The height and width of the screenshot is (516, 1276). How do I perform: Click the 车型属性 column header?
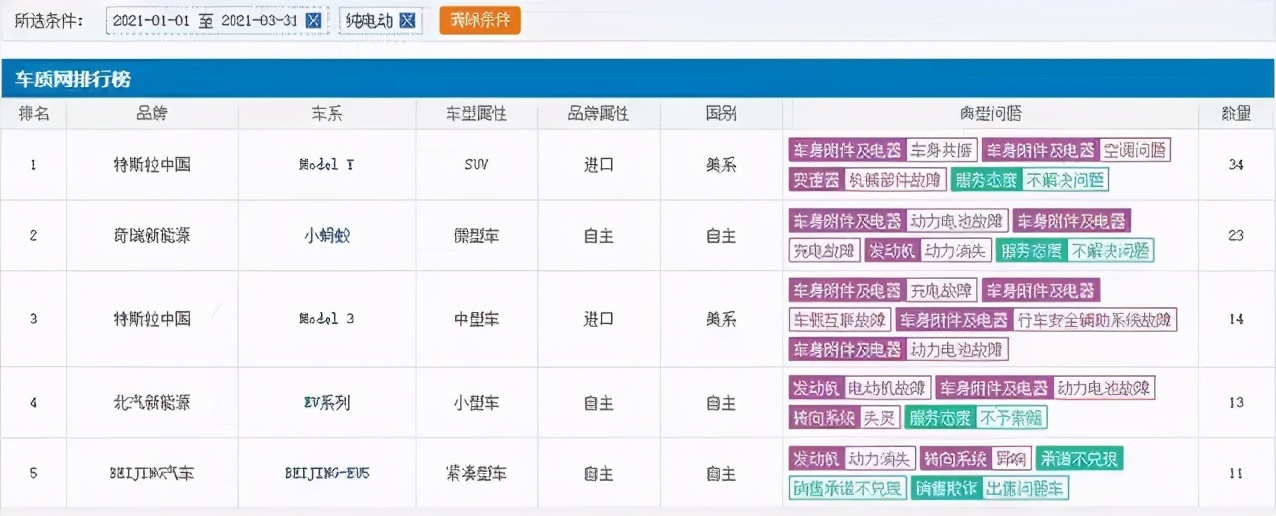476,114
